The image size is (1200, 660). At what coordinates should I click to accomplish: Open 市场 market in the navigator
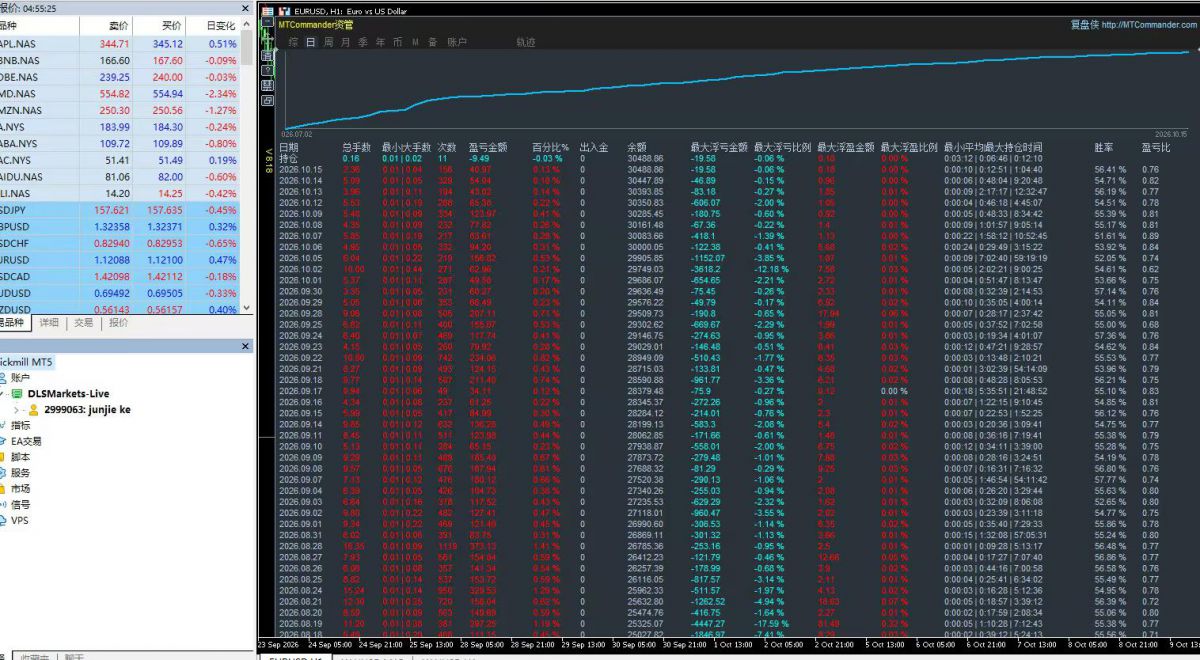[20, 489]
